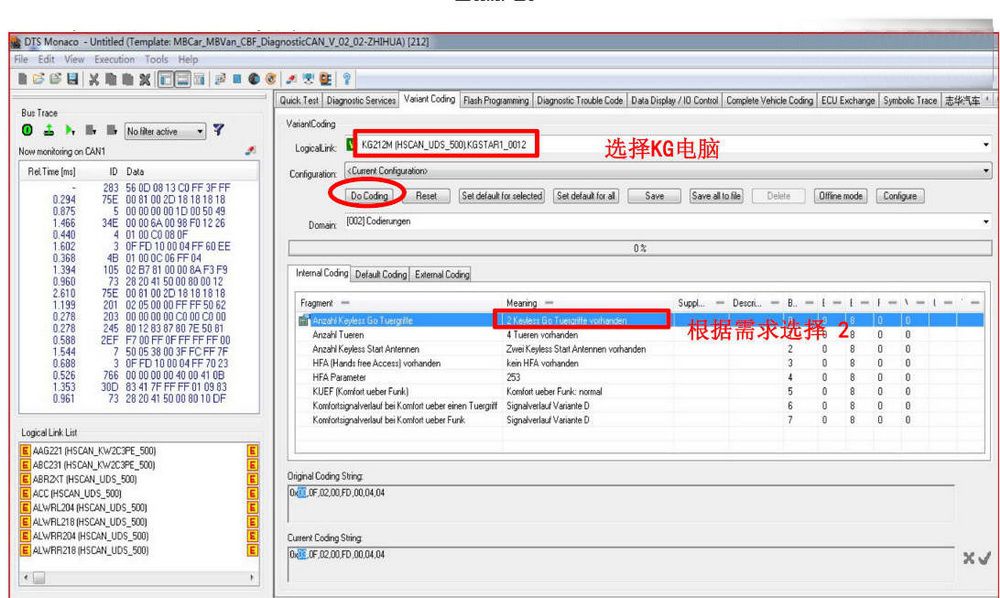Image resolution: width=1000 pixels, height=598 pixels.
Task: Switch to the Flash Programming tab
Action: tap(496, 101)
